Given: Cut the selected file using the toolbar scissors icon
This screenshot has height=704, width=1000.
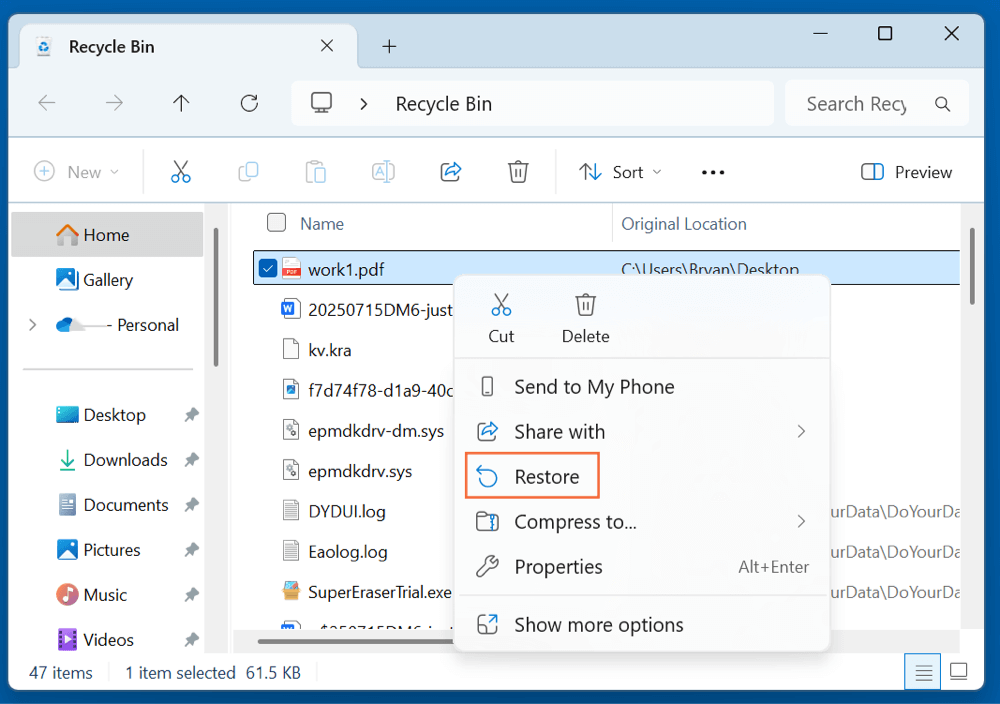Looking at the screenshot, I should [x=181, y=171].
